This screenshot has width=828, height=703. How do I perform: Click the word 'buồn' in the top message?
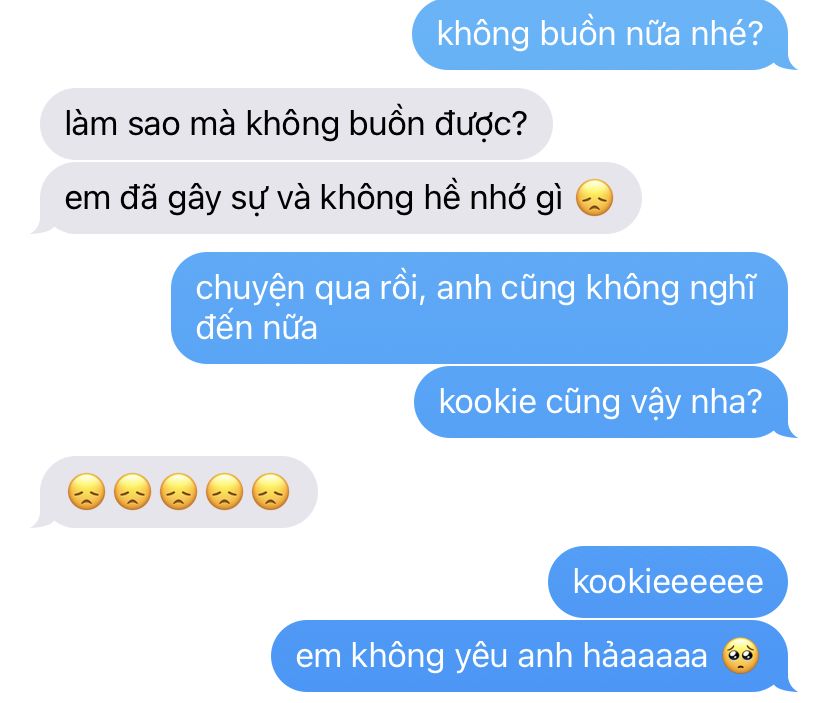[578, 34]
